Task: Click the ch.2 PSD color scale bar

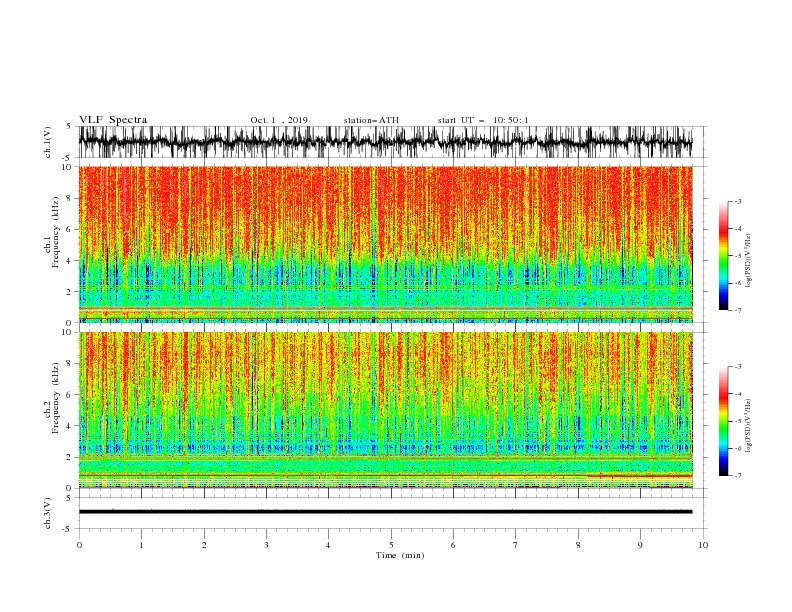Action: click(x=723, y=421)
